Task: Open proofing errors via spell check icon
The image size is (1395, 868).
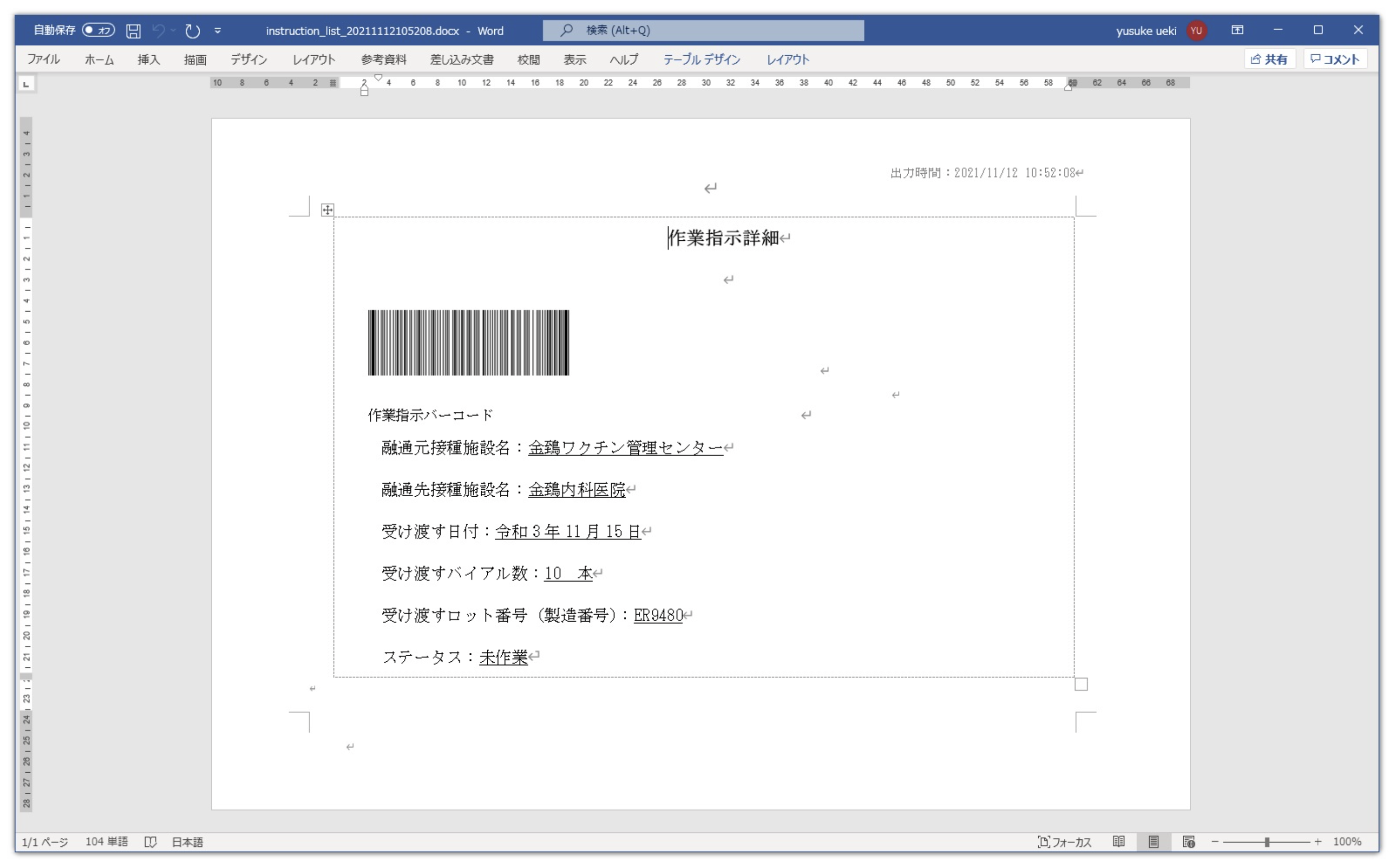Action: 152,841
